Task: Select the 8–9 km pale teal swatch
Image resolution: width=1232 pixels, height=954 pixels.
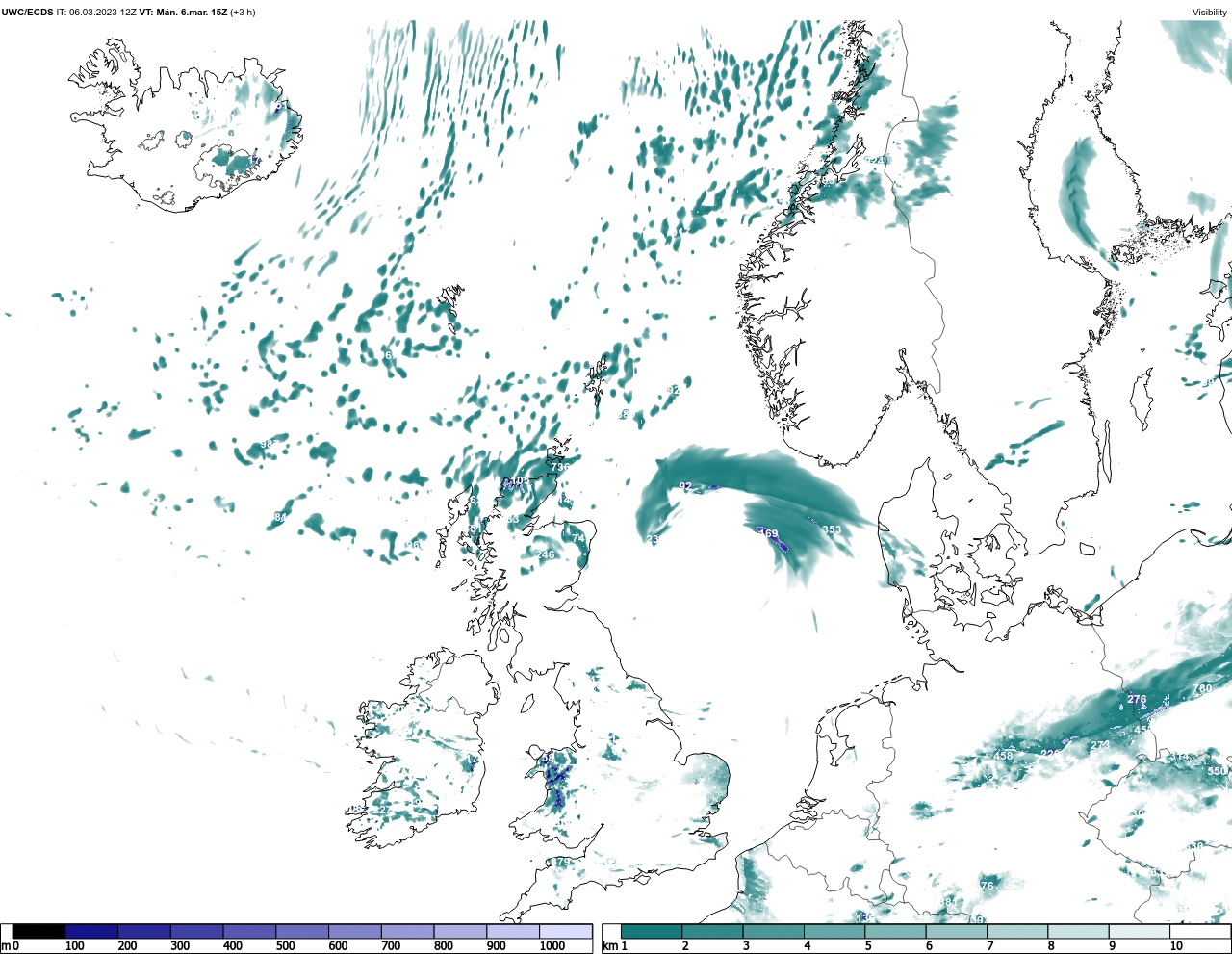Action: point(1078,932)
